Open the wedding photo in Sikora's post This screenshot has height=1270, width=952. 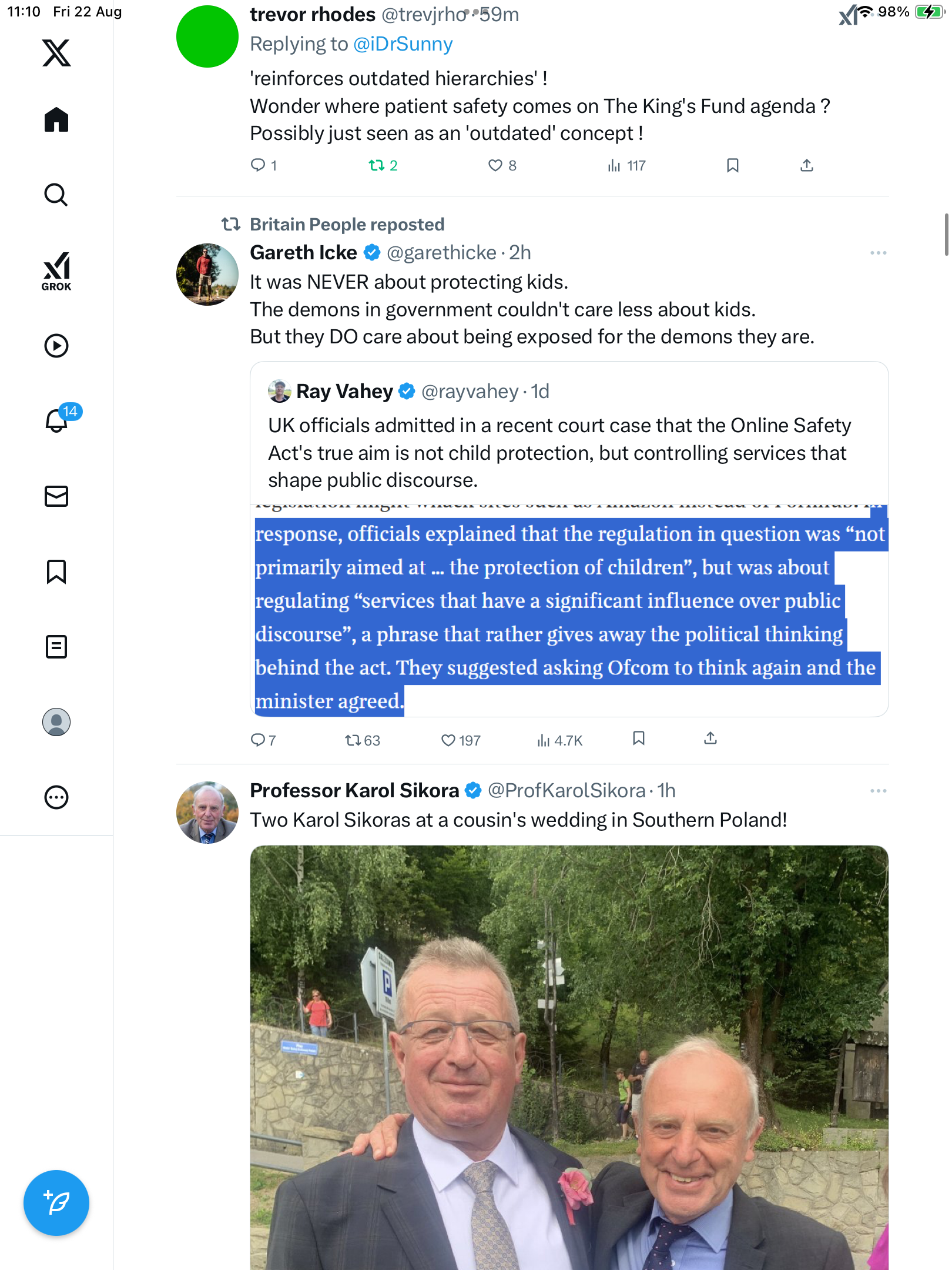[569, 1057]
